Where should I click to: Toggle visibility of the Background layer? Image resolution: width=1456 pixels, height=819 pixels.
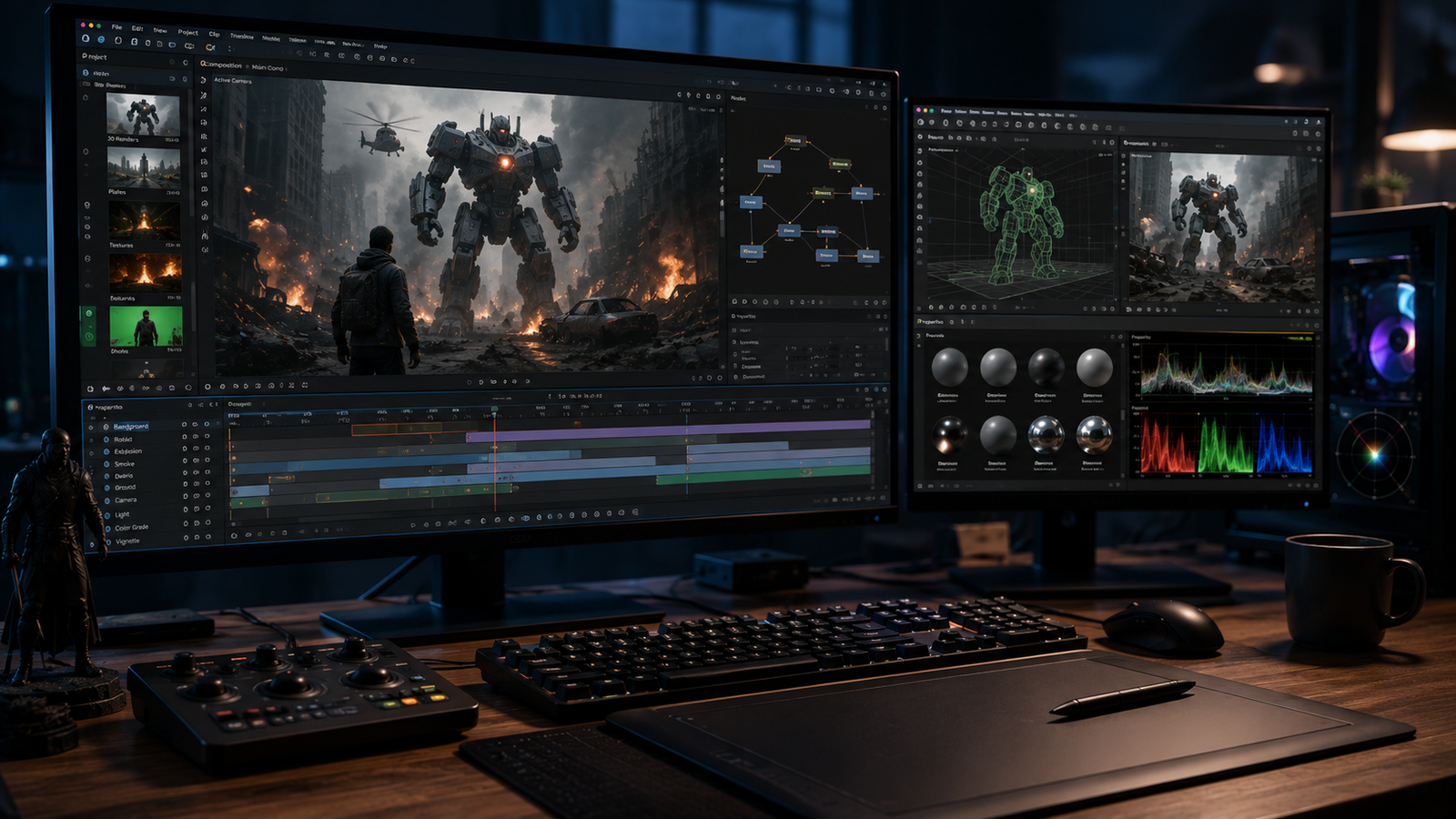pyautogui.click(x=106, y=427)
